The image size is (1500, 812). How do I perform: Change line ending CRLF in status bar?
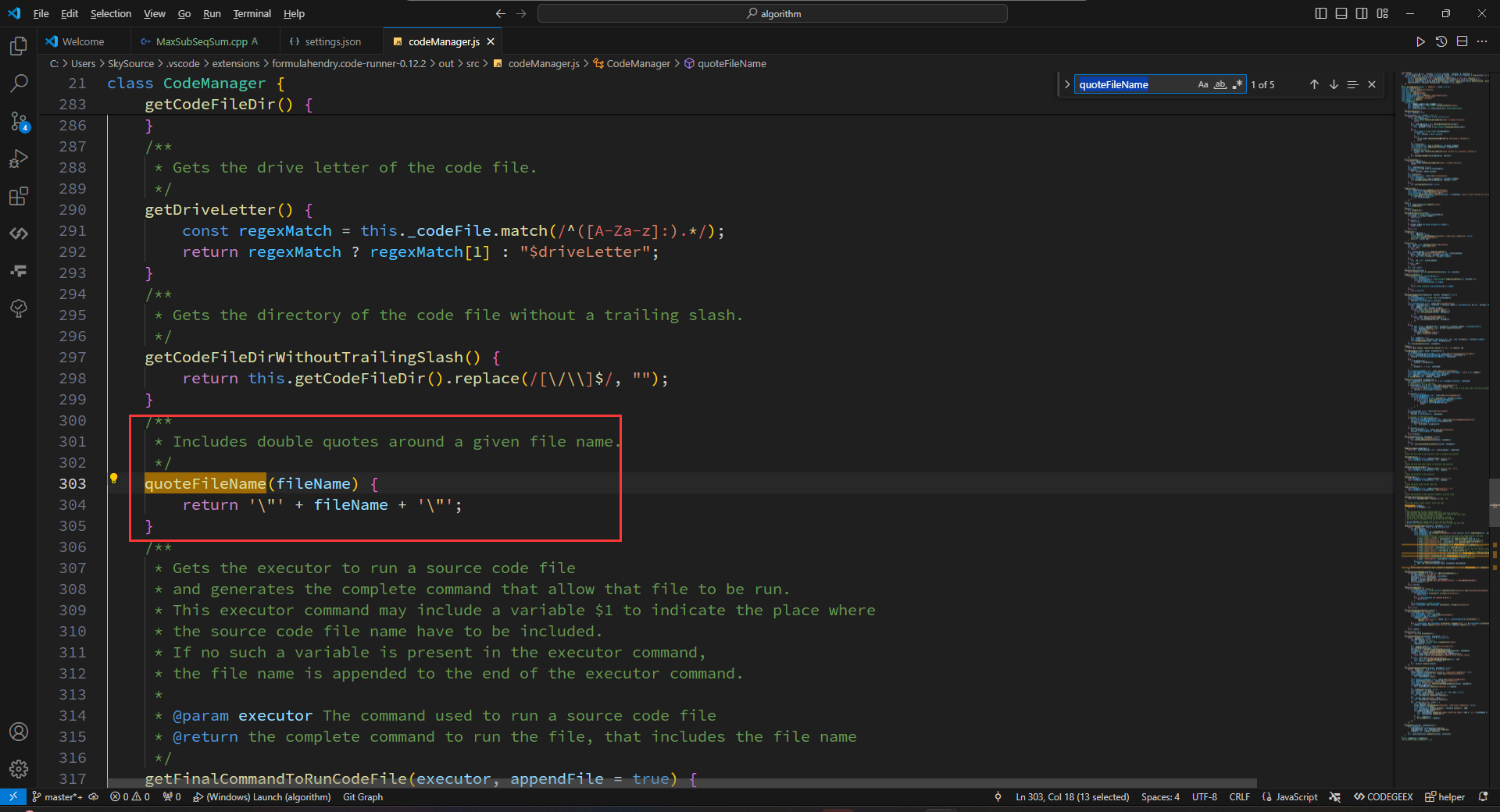[1239, 797]
